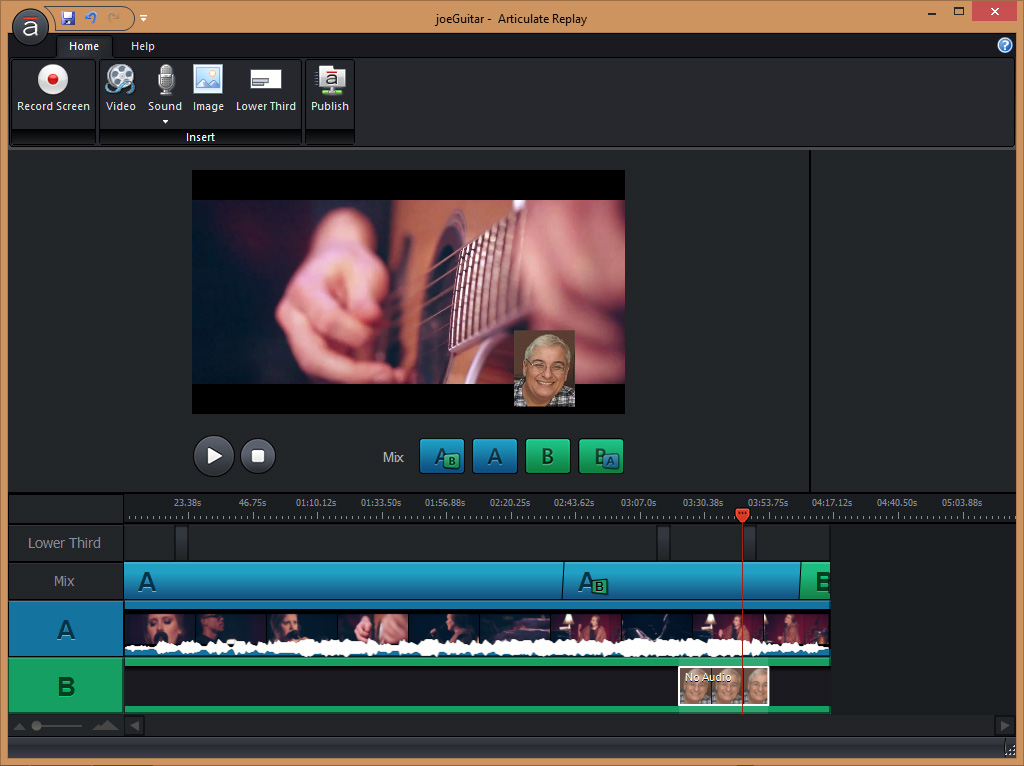This screenshot has width=1024, height=766.
Task: Click the Save icon in quick access toolbar
Action: pyautogui.click(x=68, y=18)
